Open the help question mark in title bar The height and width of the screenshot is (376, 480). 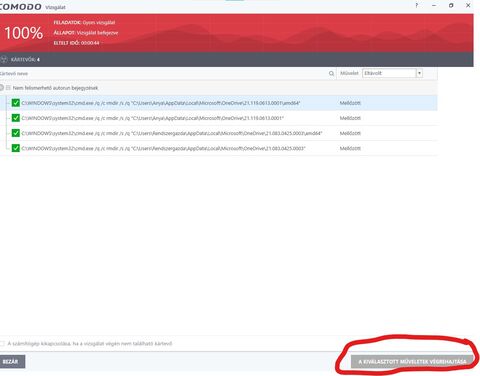(x=417, y=5)
